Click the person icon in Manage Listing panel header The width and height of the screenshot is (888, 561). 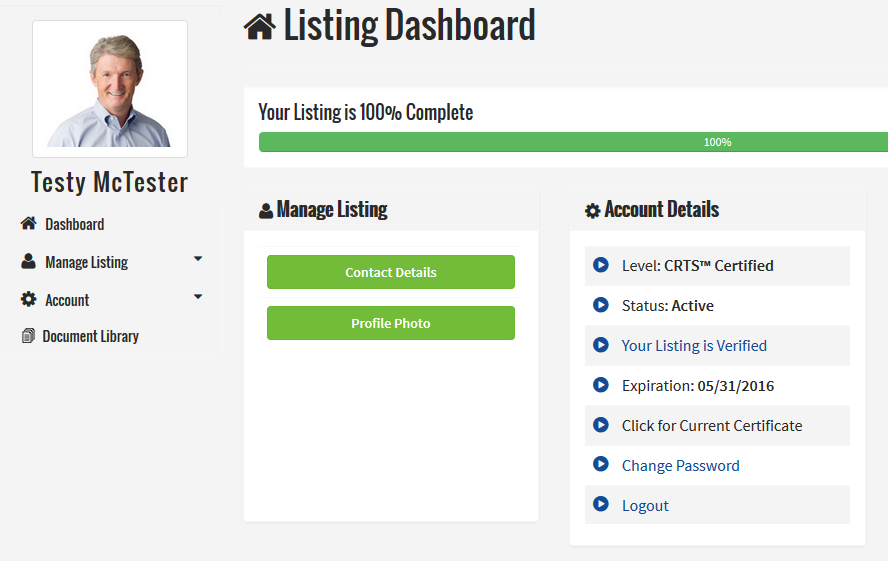(266, 211)
